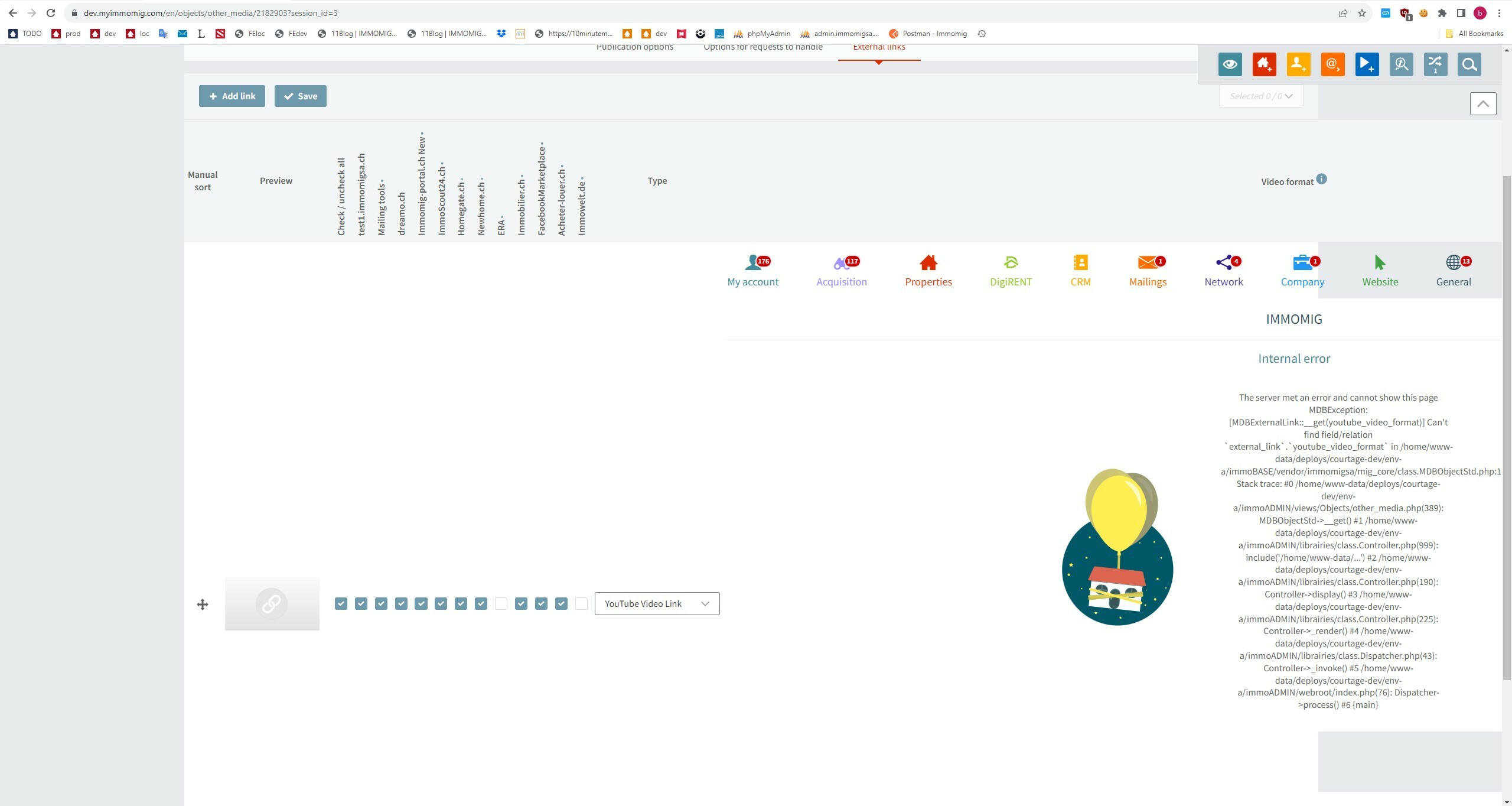The image size is (1512, 806).
Task: Toggle the dreamo.ch checkbox
Action: [x=401, y=603]
